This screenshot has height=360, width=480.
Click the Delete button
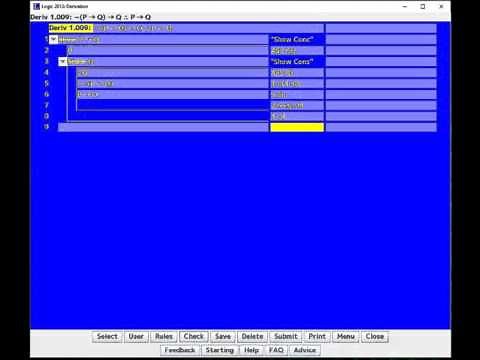click(x=252, y=336)
